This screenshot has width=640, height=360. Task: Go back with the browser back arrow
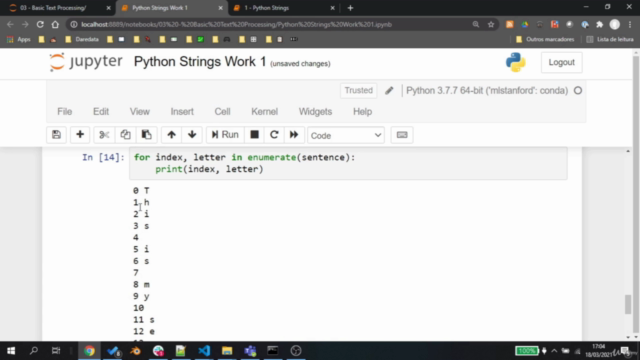[10, 24]
